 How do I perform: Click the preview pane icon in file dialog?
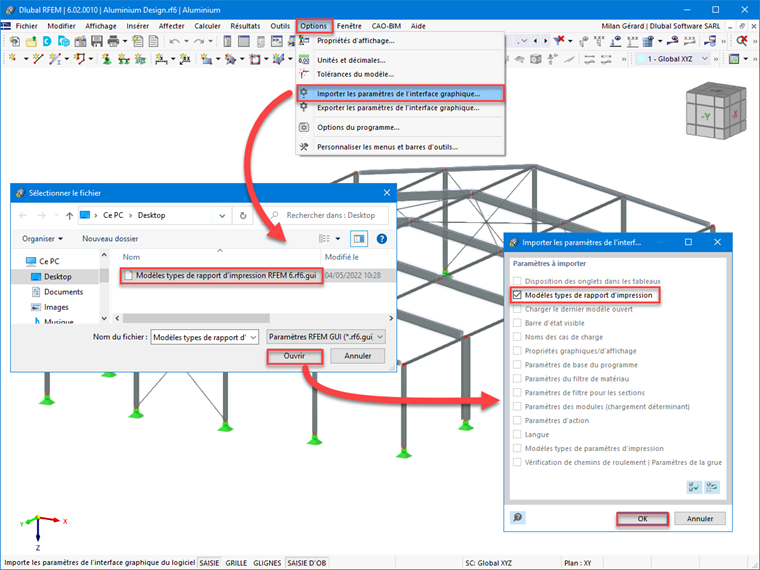(359, 238)
